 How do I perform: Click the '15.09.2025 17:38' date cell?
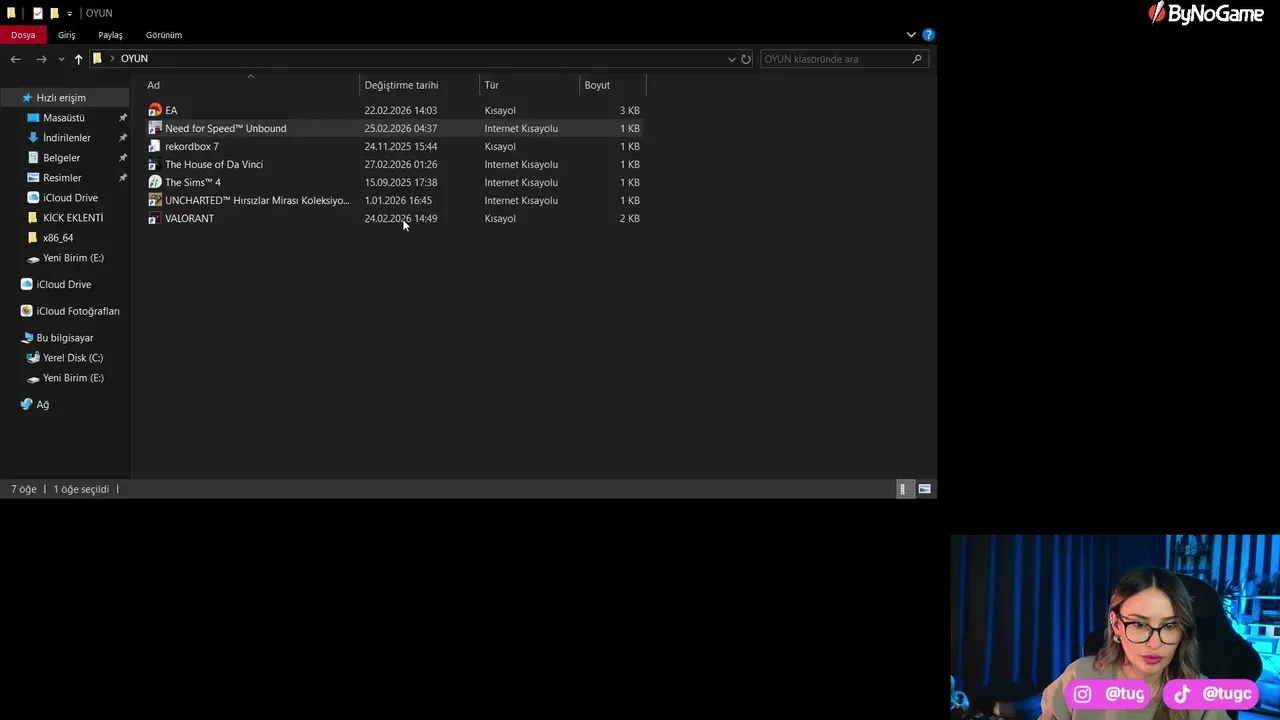(x=401, y=182)
